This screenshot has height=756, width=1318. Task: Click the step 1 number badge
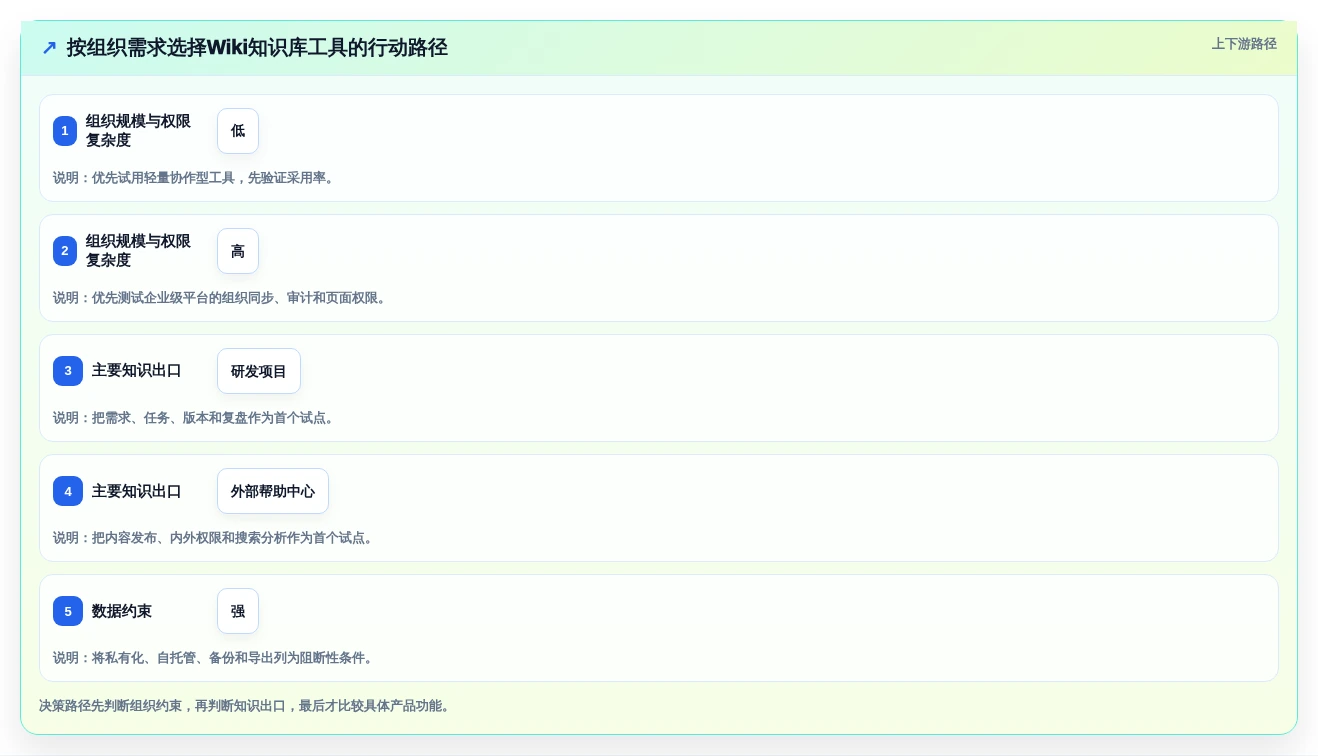coord(65,131)
